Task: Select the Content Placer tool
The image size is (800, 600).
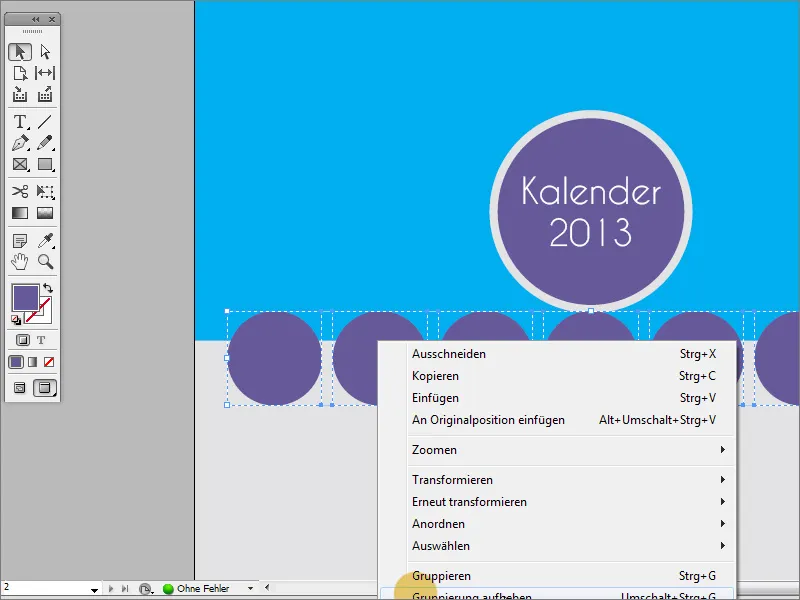Action: point(45,94)
